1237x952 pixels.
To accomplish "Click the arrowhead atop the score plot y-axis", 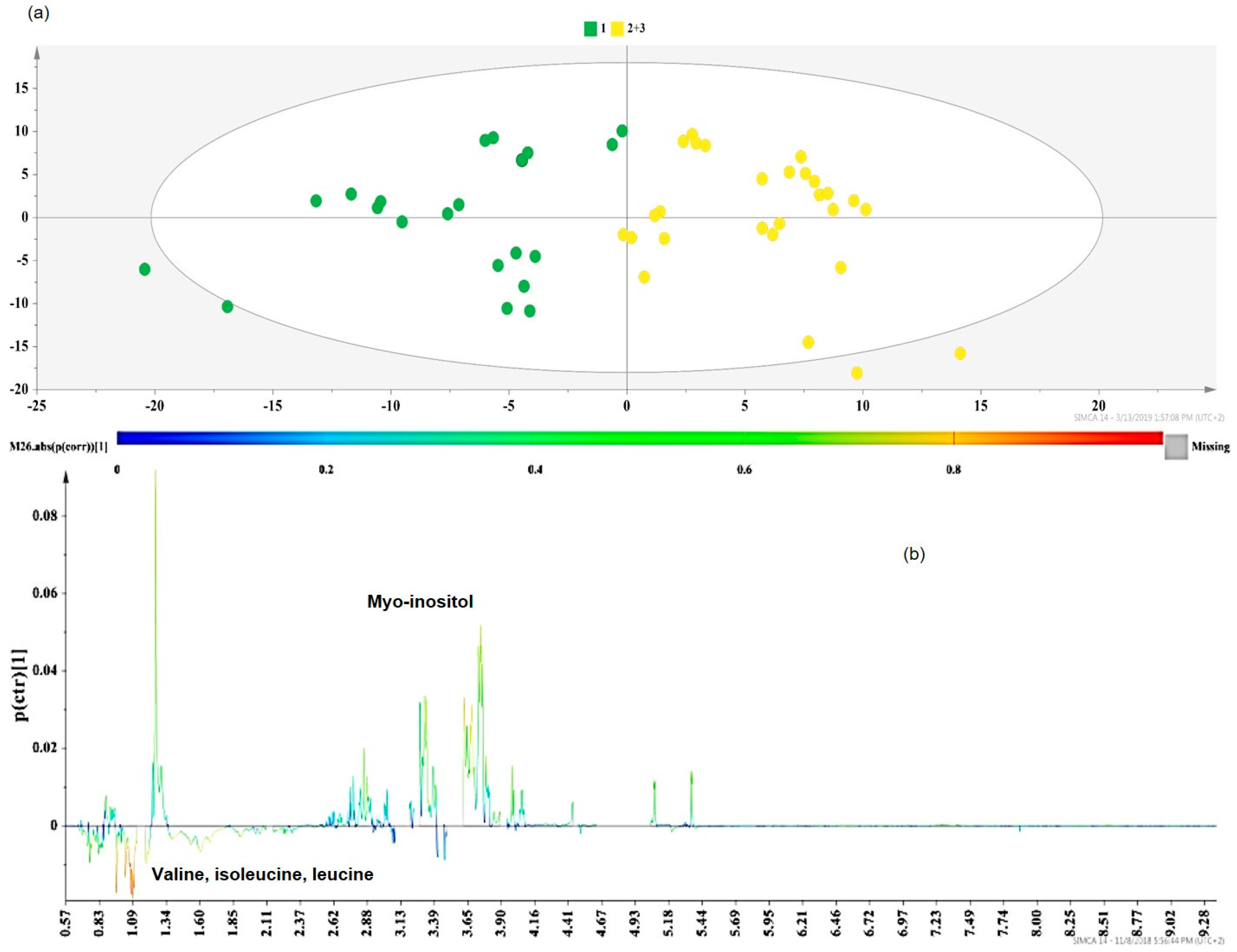I will [37, 53].
